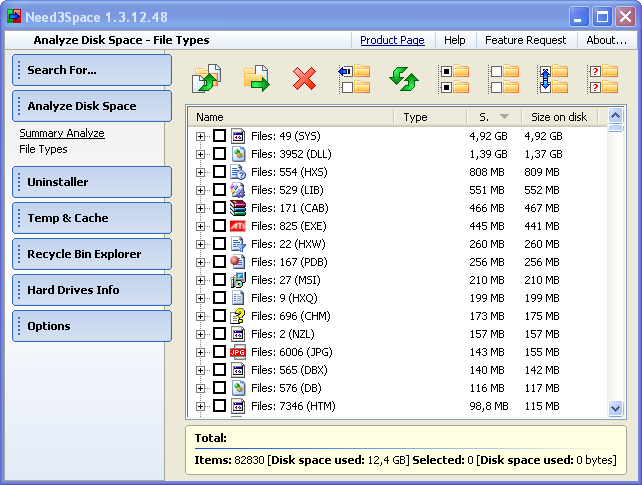Expand the Files: 22 (HXW) tree node
Viewport: 642px width, 485px height.
200,244
